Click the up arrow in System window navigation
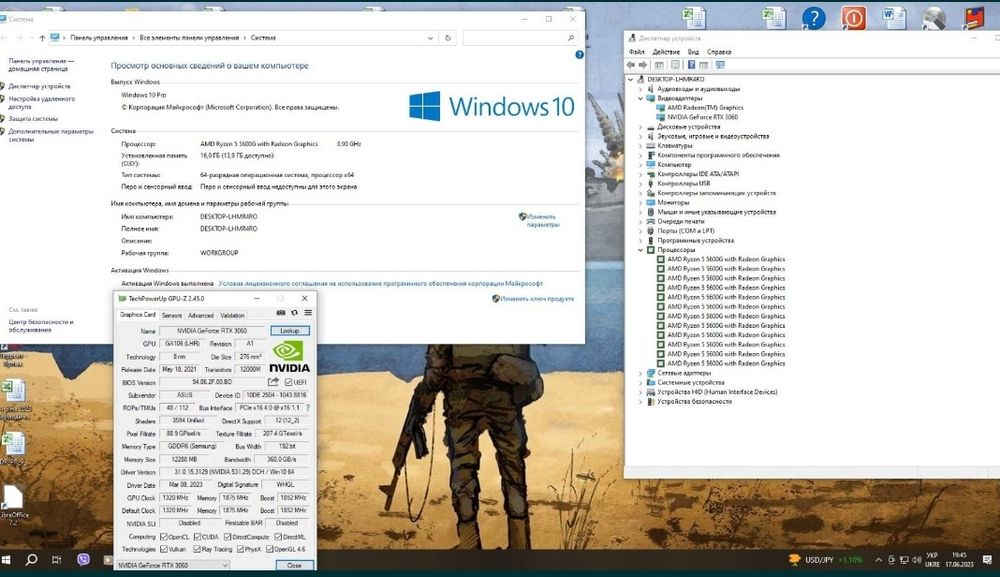1000x577 pixels. pos(42,38)
